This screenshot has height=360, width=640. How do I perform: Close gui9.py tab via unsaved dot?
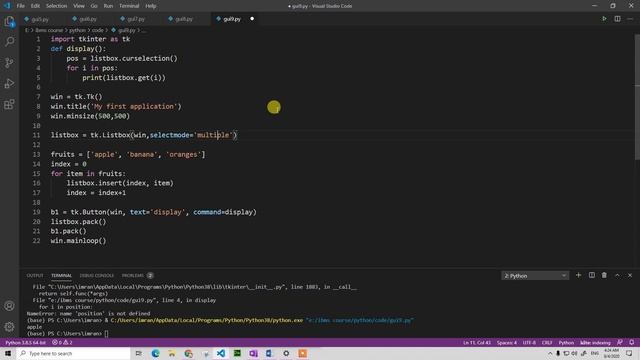pyautogui.click(x=252, y=19)
